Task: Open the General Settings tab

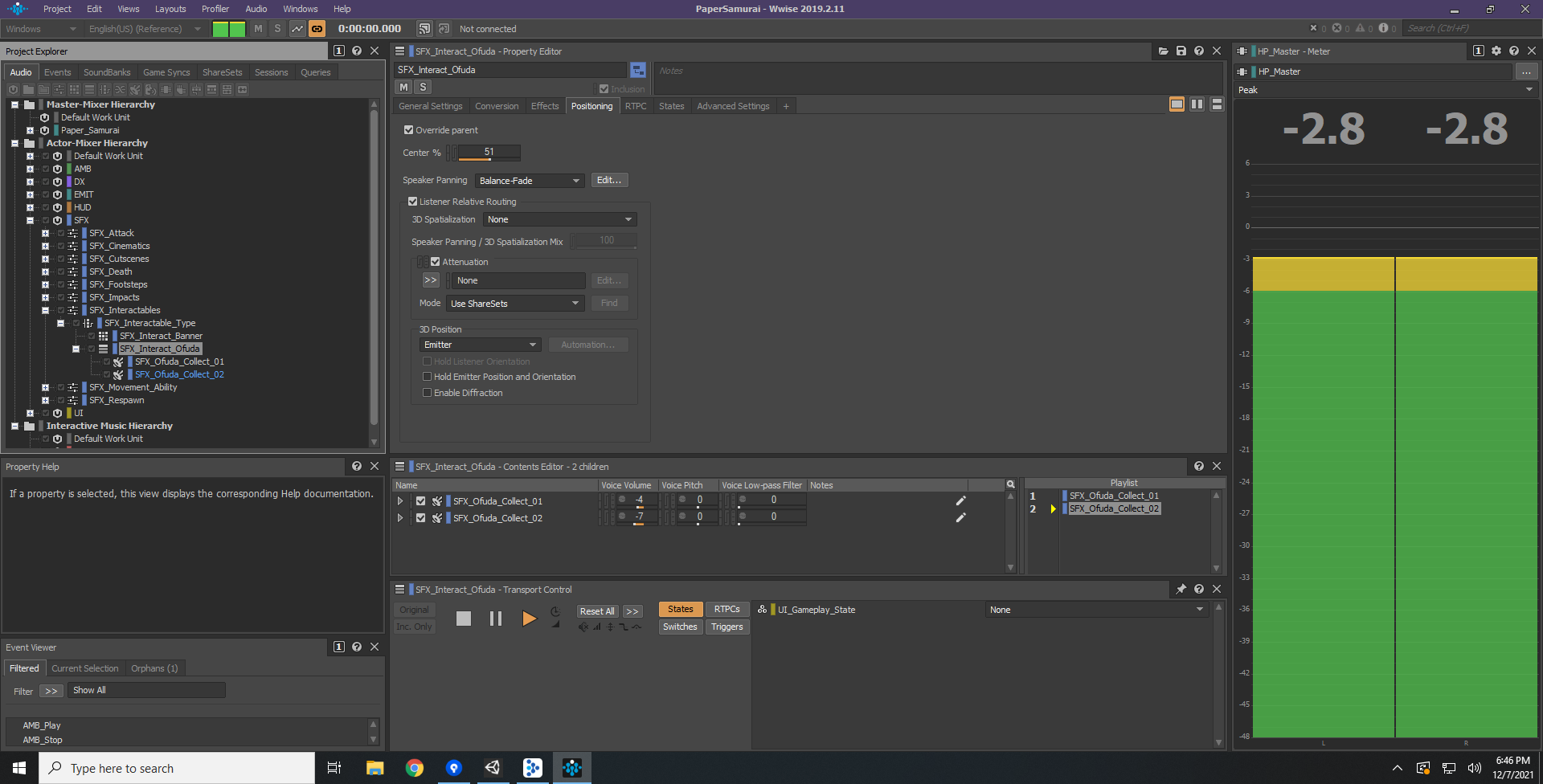Action: [431, 106]
